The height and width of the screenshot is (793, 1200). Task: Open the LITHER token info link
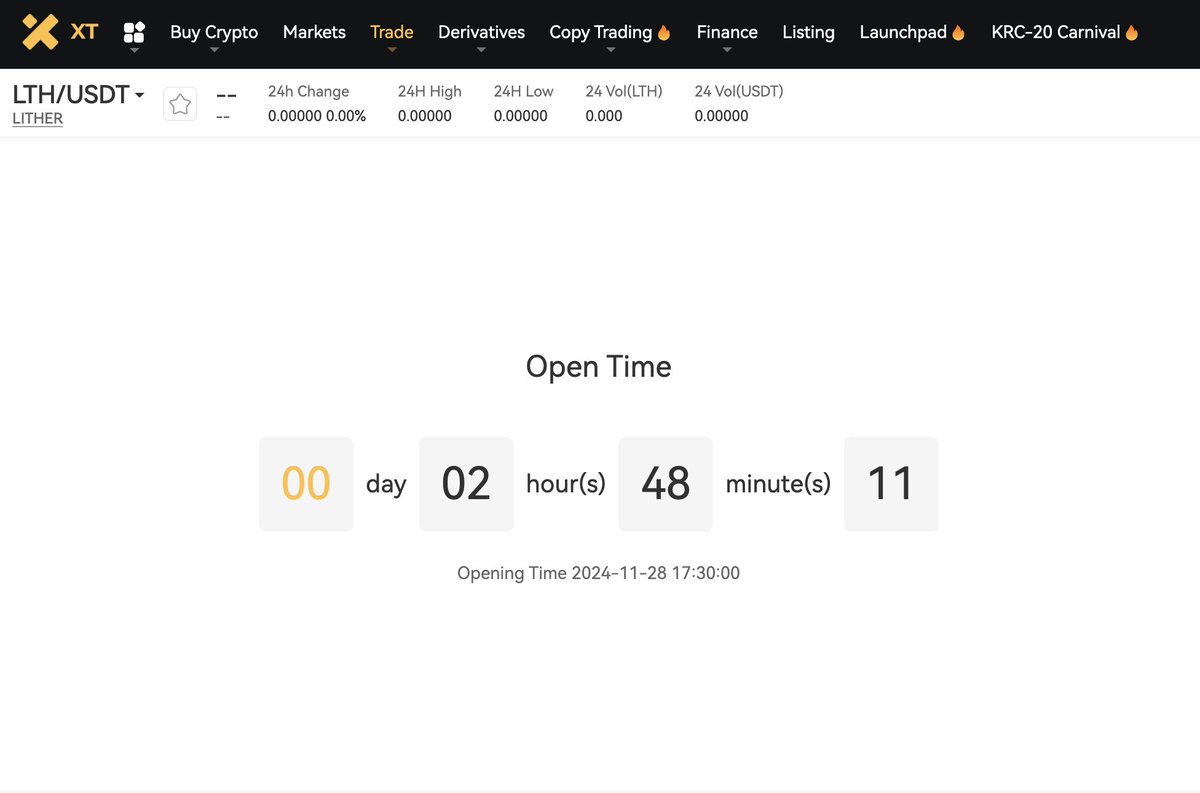(37, 118)
